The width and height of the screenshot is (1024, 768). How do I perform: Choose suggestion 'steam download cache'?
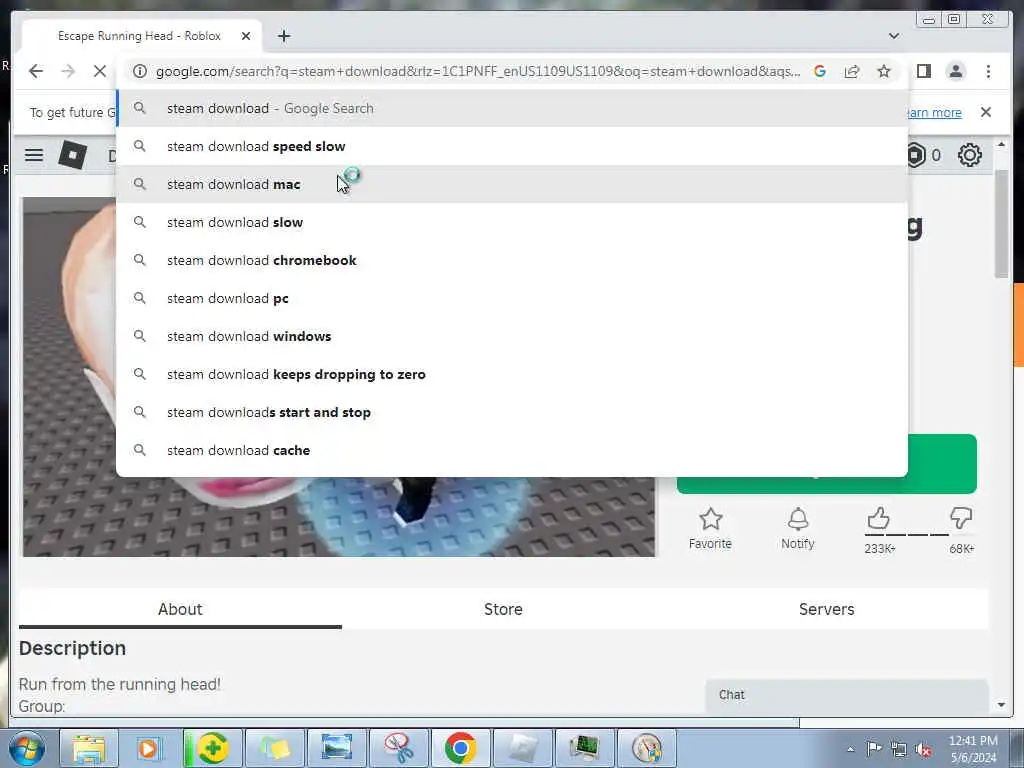click(512, 450)
